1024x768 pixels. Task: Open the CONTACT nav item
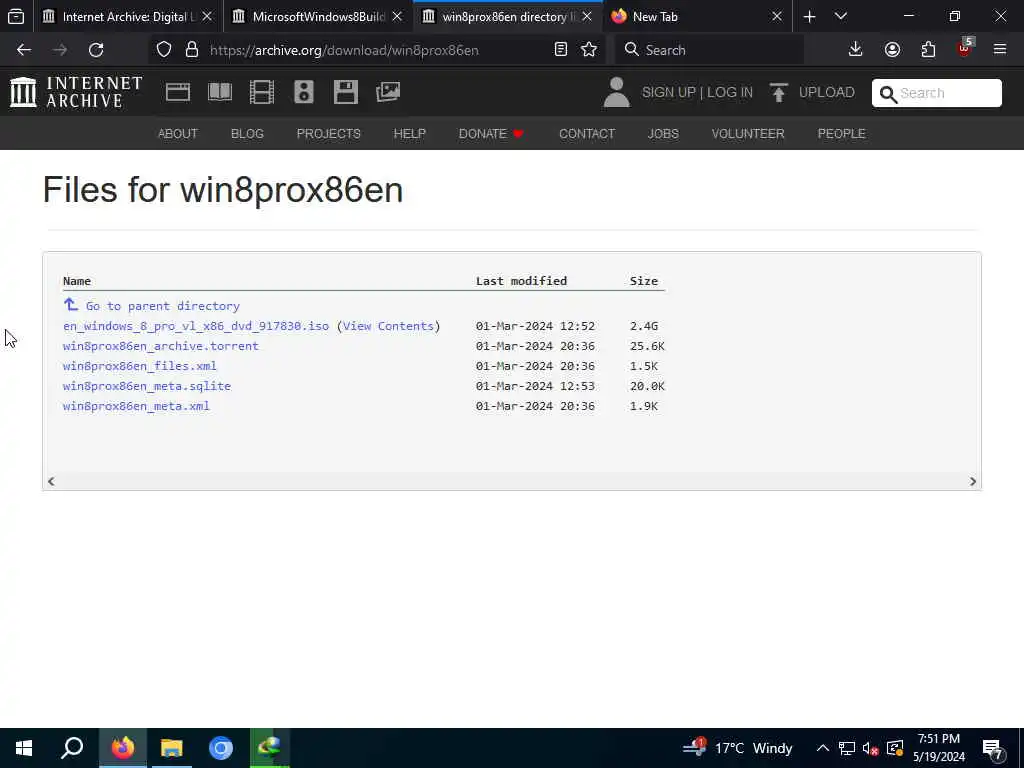pos(587,134)
